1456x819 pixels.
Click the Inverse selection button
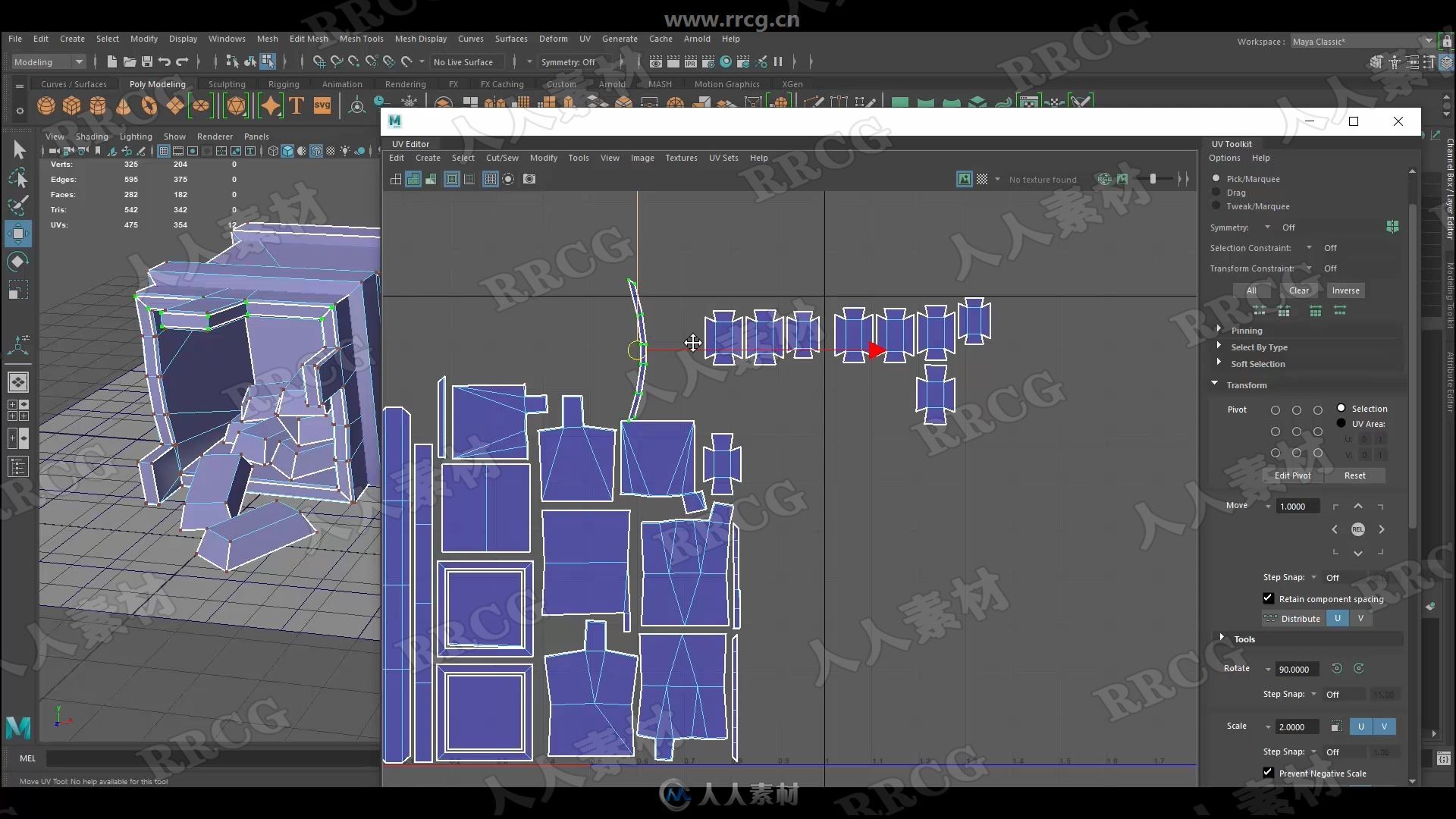point(1346,289)
